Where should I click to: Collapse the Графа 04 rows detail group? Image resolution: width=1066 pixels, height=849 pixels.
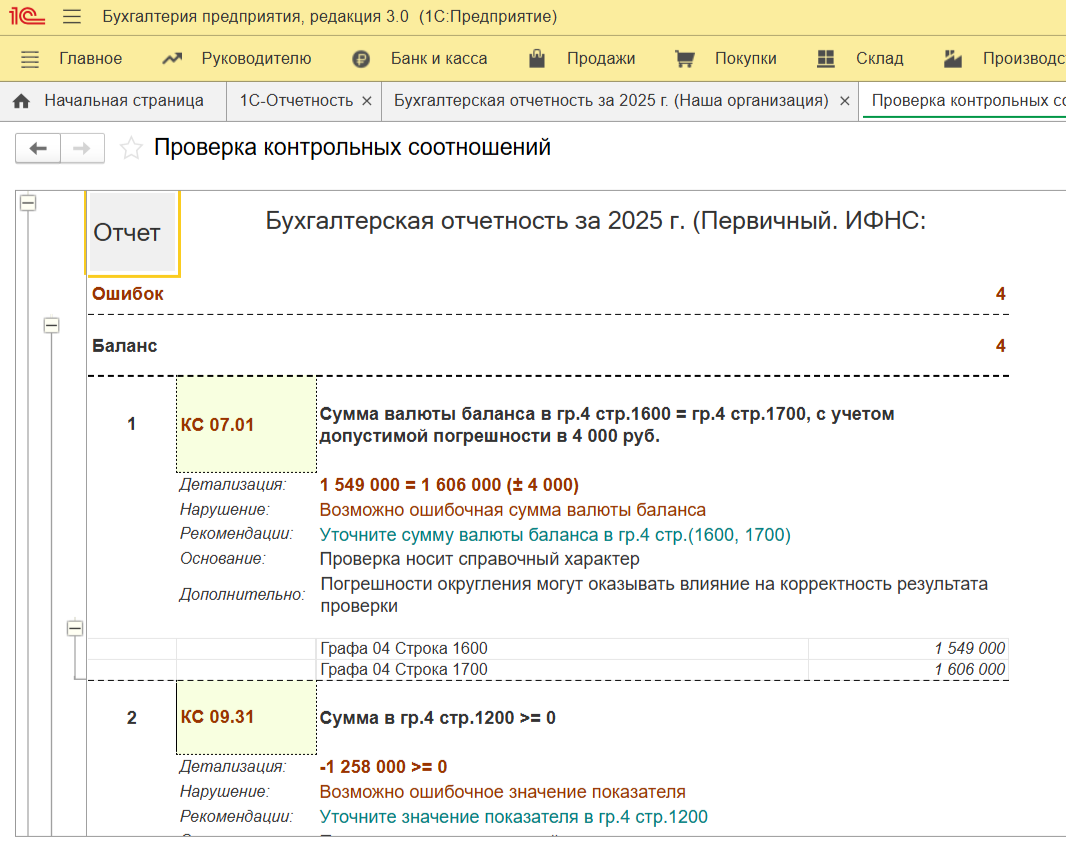point(74,628)
